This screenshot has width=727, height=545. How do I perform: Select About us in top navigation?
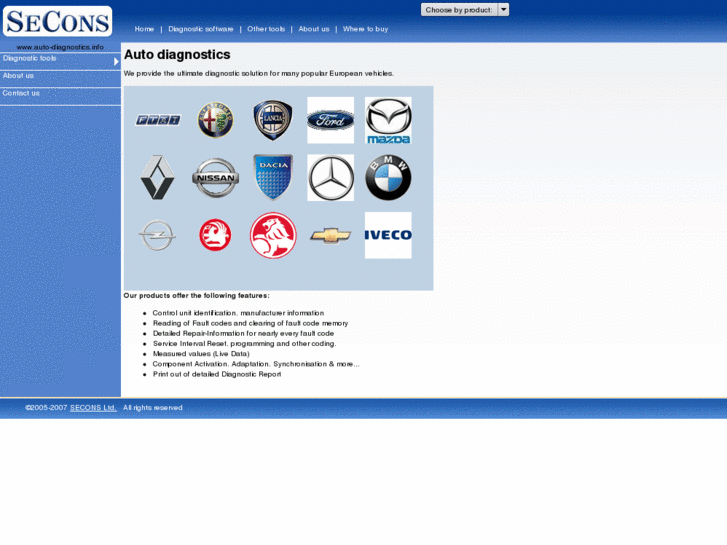pyautogui.click(x=314, y=29)
